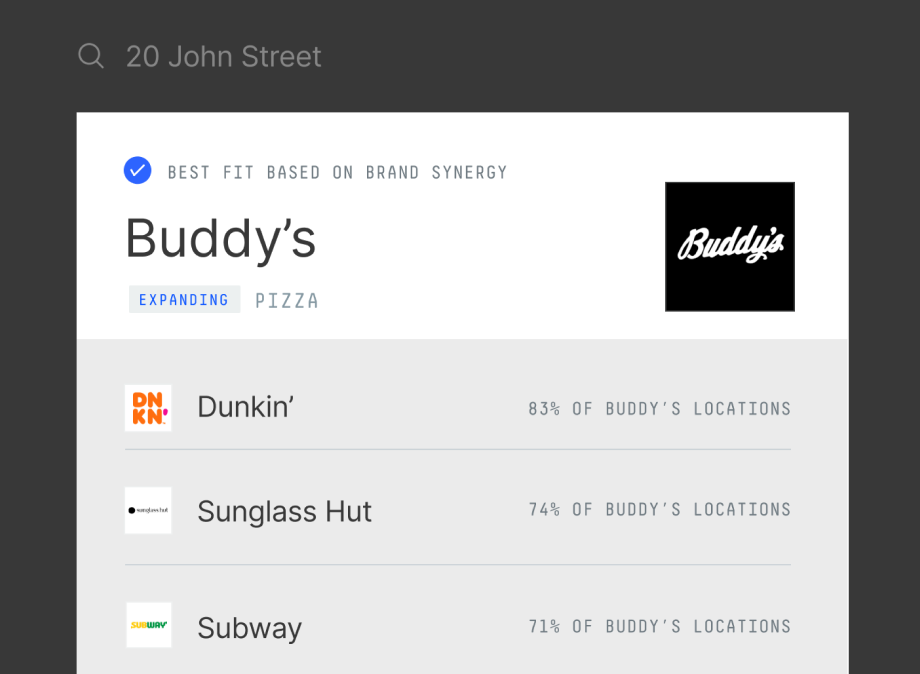Click 74% of Buddy's locations stat

[x=659, y=510]
